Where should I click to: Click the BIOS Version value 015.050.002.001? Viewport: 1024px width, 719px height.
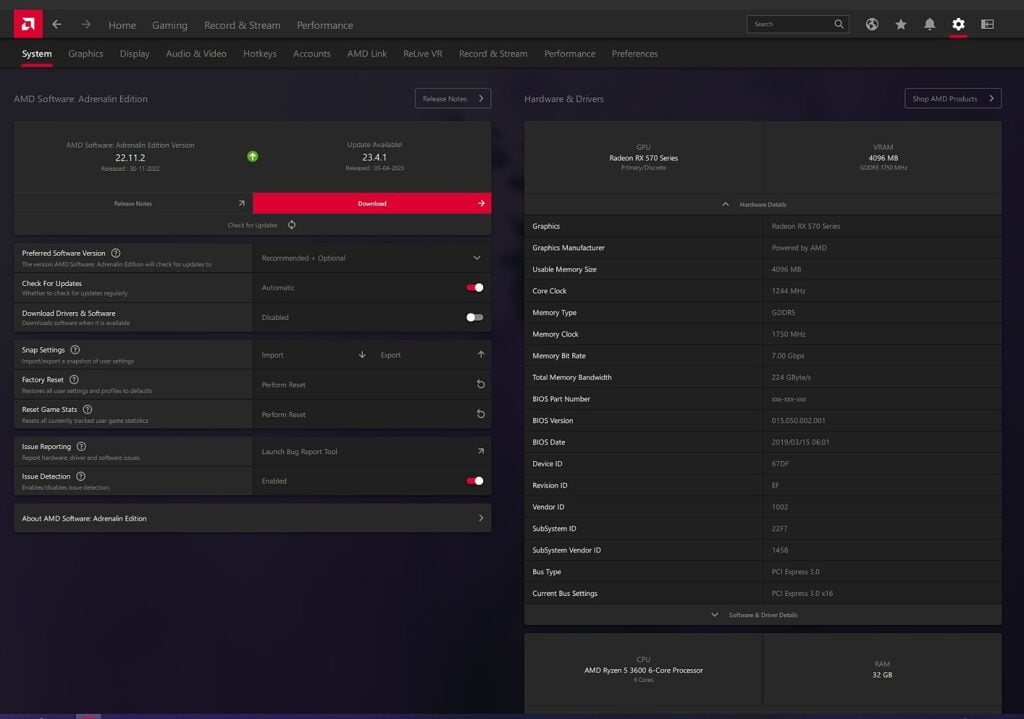(798, 421)
